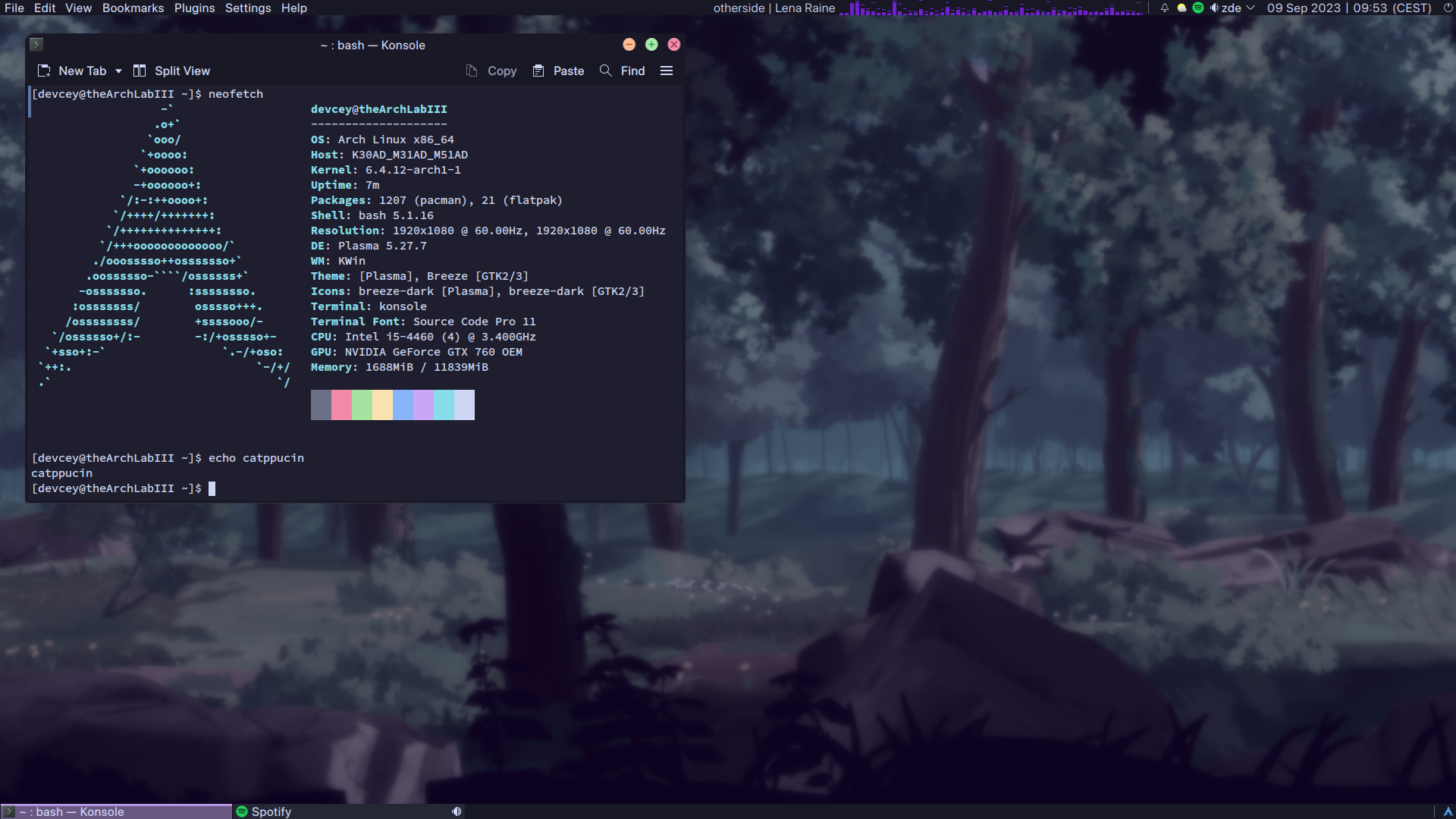Image resolution: width=1456 pixels, height=819 pixels.
Task: Click the yellow color block in neofetch palette
Action: click(x=382, y=405)
